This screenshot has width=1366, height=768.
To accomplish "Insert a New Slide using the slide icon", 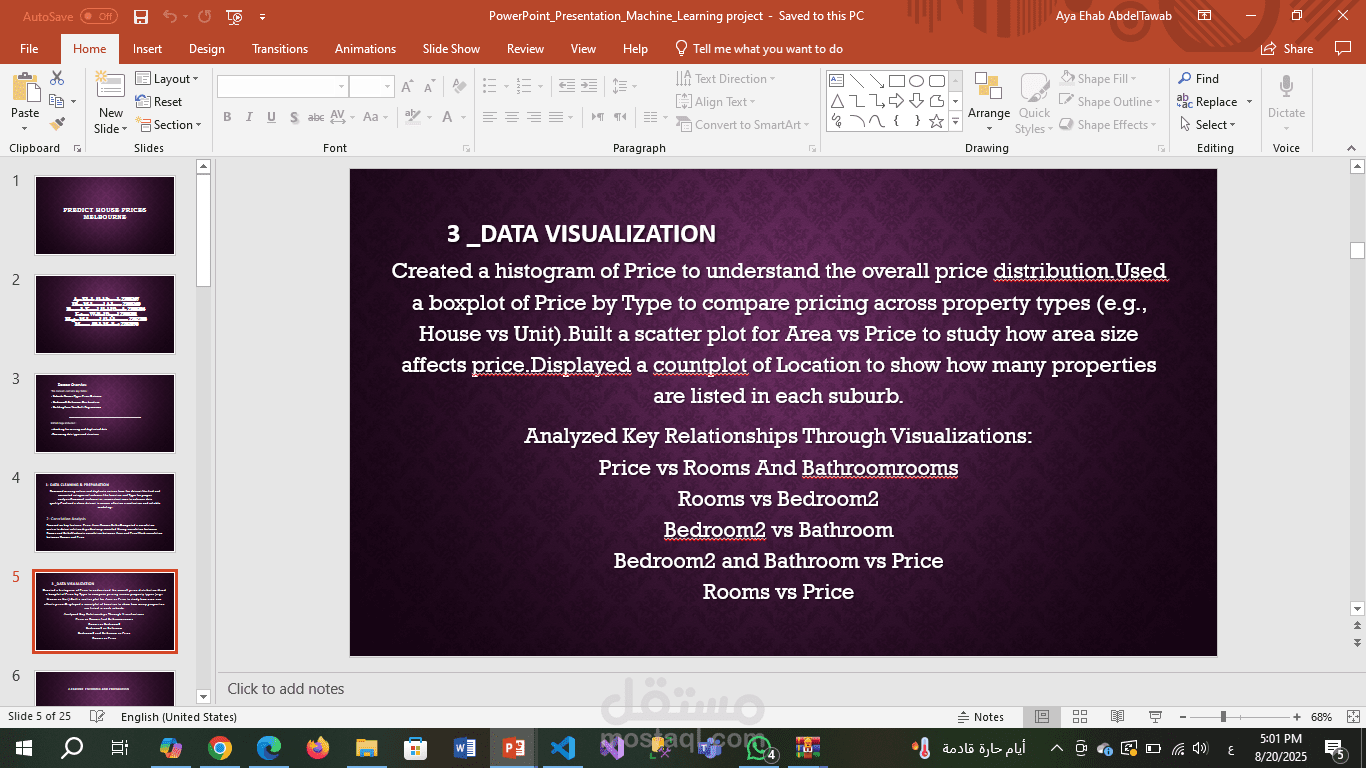I will point(110,84).
